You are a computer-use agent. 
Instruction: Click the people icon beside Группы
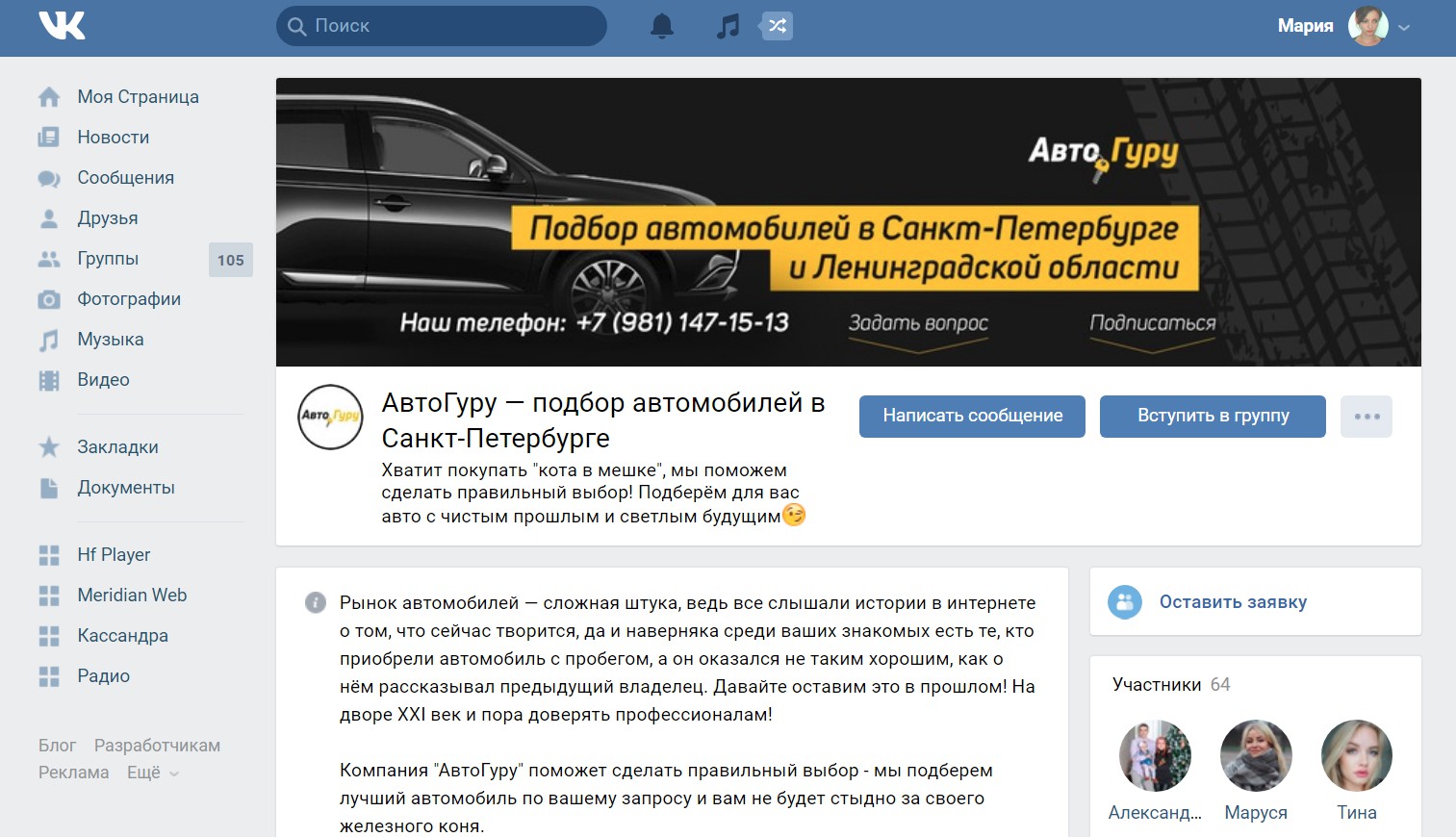[x=49, y=259]
